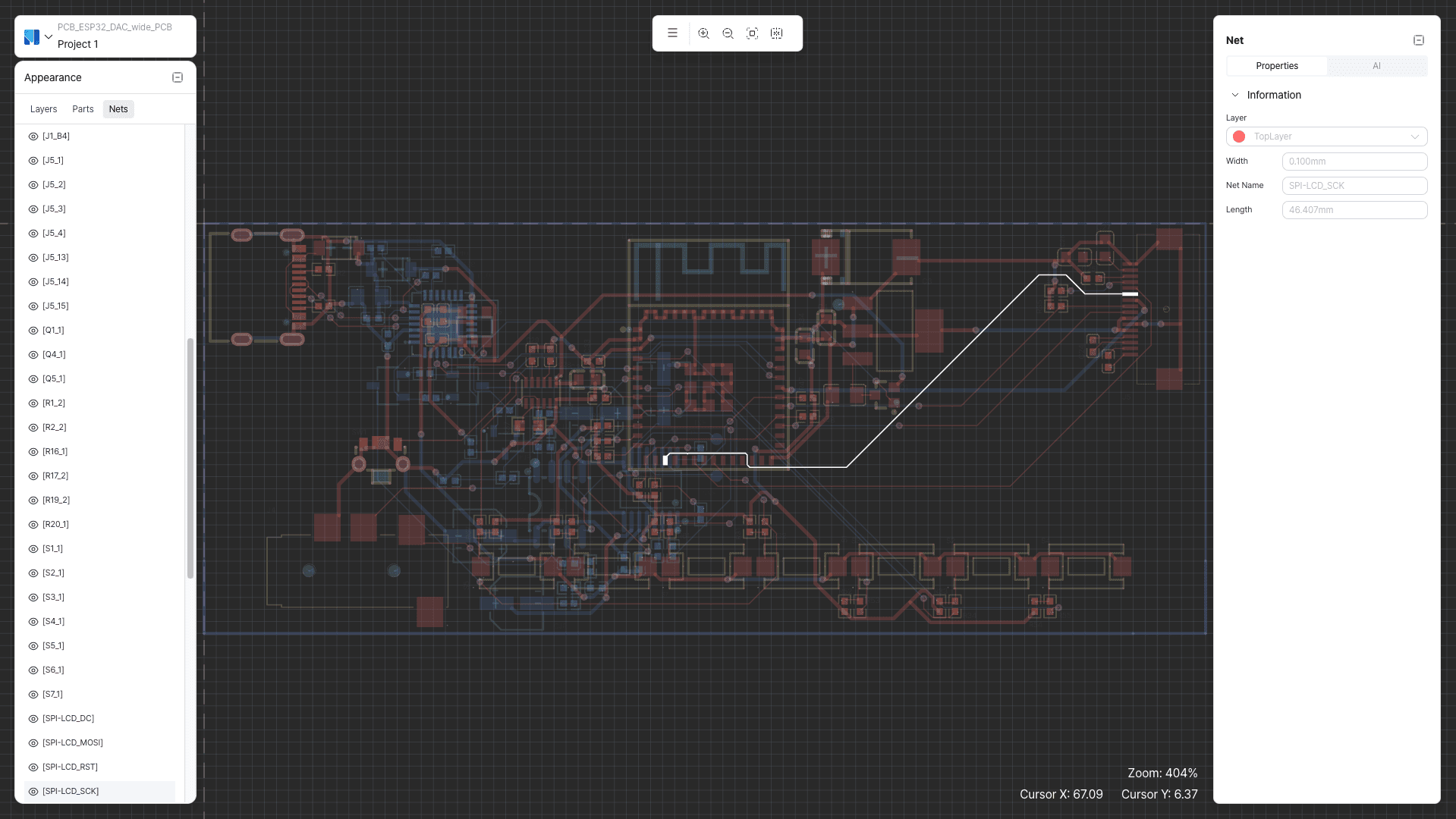Select net [S7_1] in the list
Screen dimensions: 1456x819
coord(99,694)
